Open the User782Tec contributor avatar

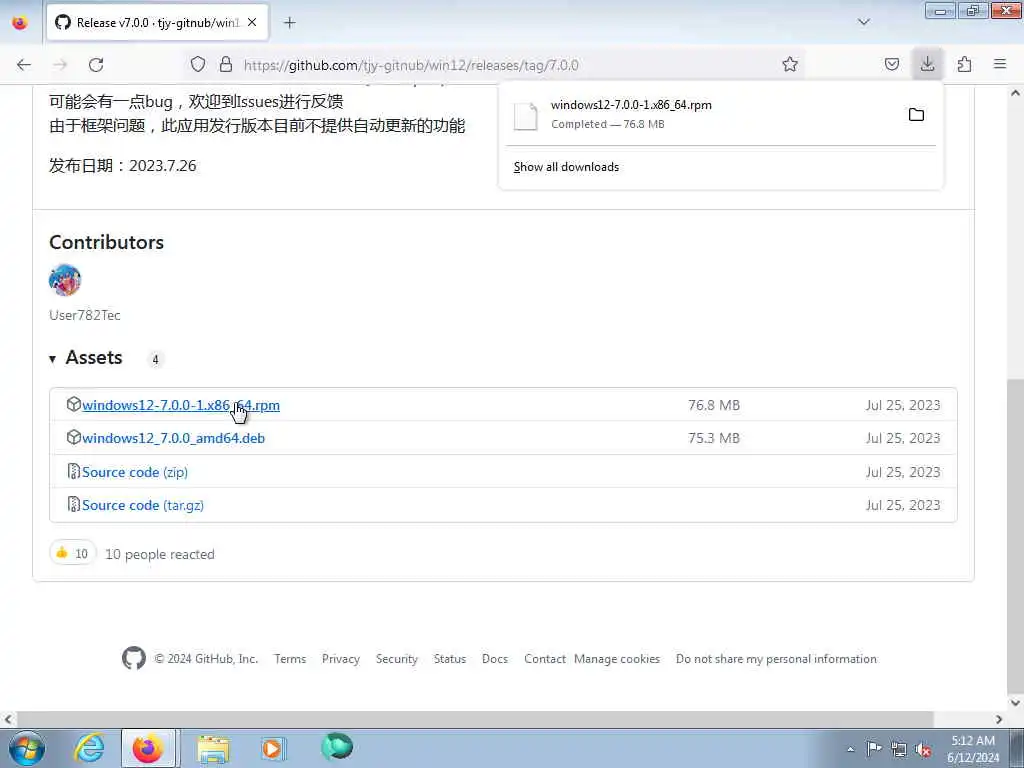65,280
